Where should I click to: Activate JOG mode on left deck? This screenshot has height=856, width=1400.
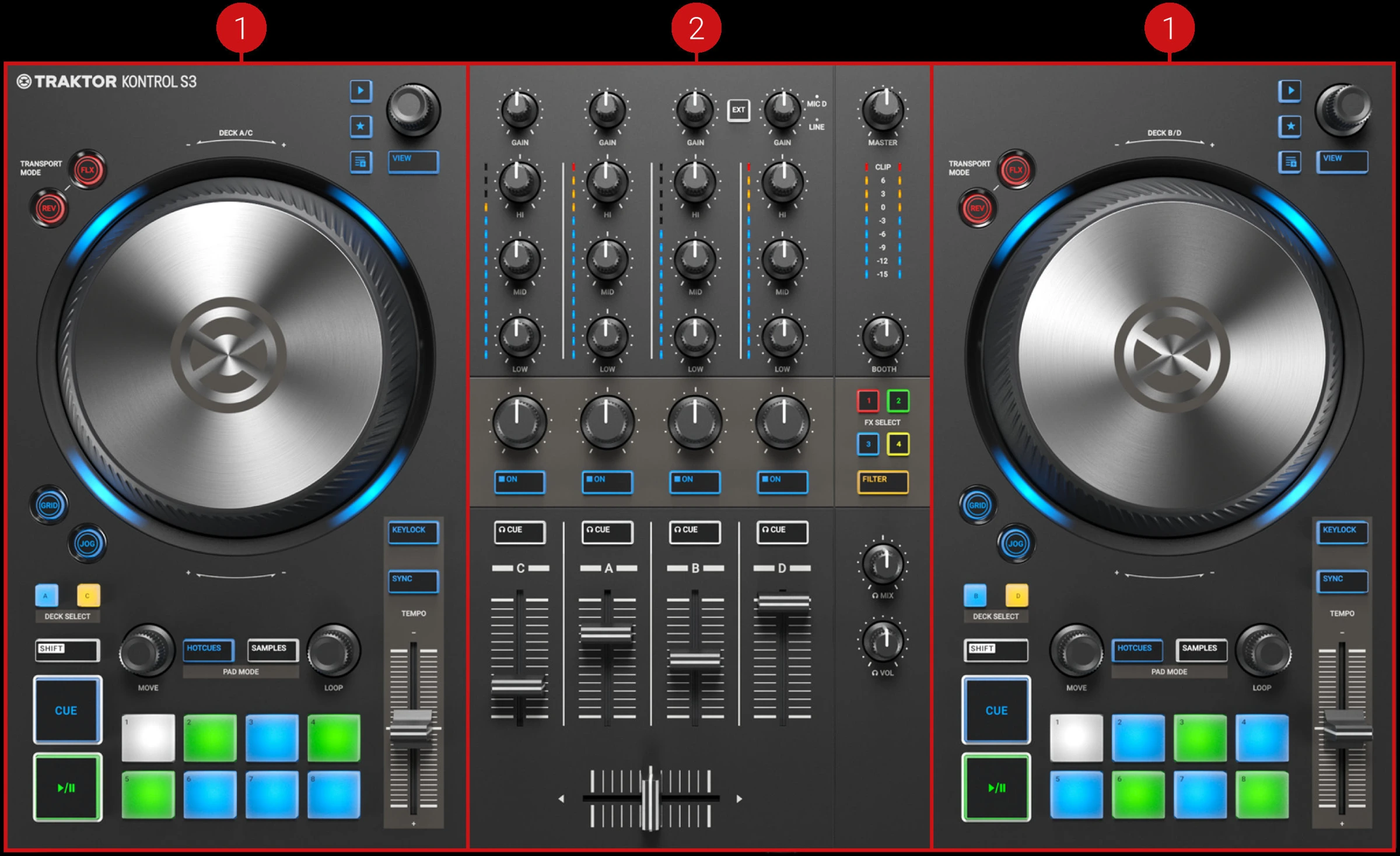coord(87,543)
